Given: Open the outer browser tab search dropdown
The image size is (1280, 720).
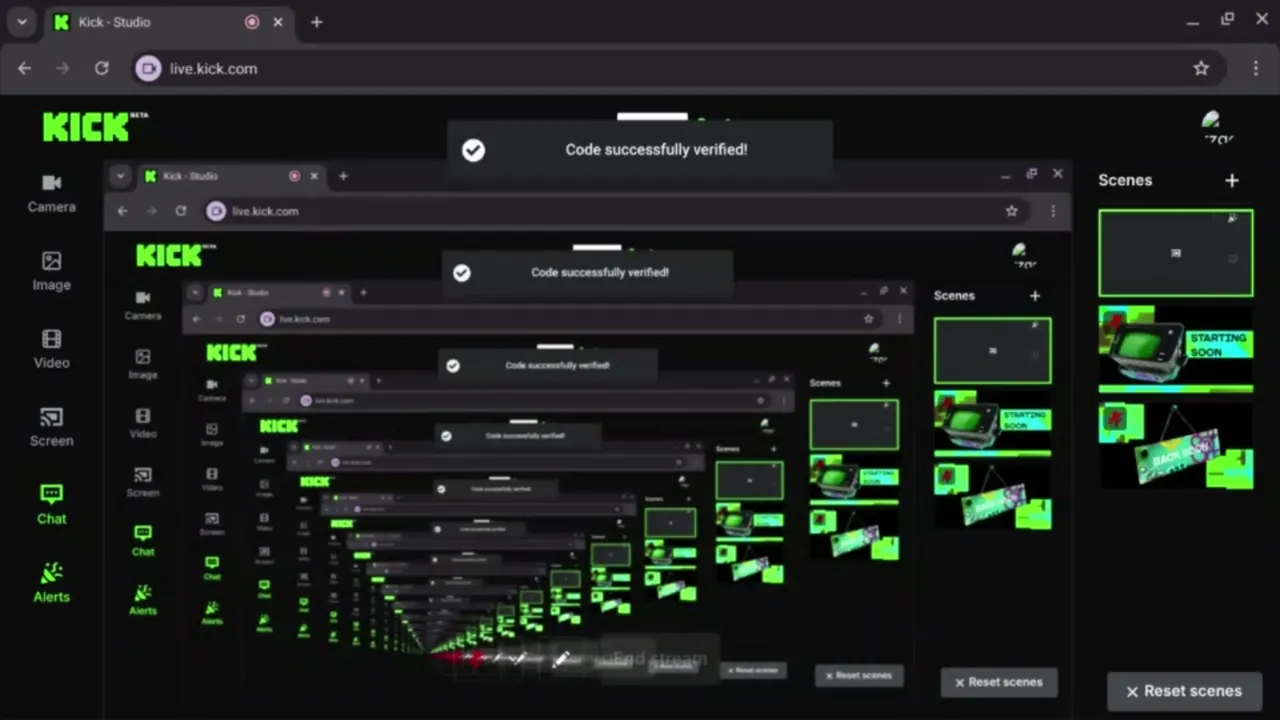Looking at the screenshot, I should 21,22.
